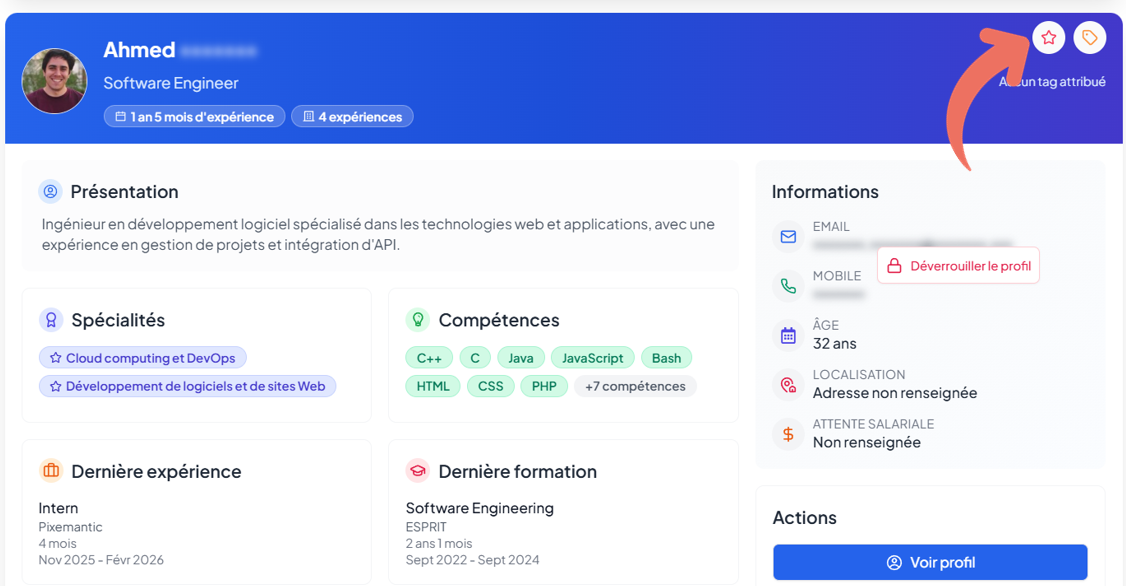Click the Dernière formation graduation cap icon
The image size is (1126, 586).
418,471
